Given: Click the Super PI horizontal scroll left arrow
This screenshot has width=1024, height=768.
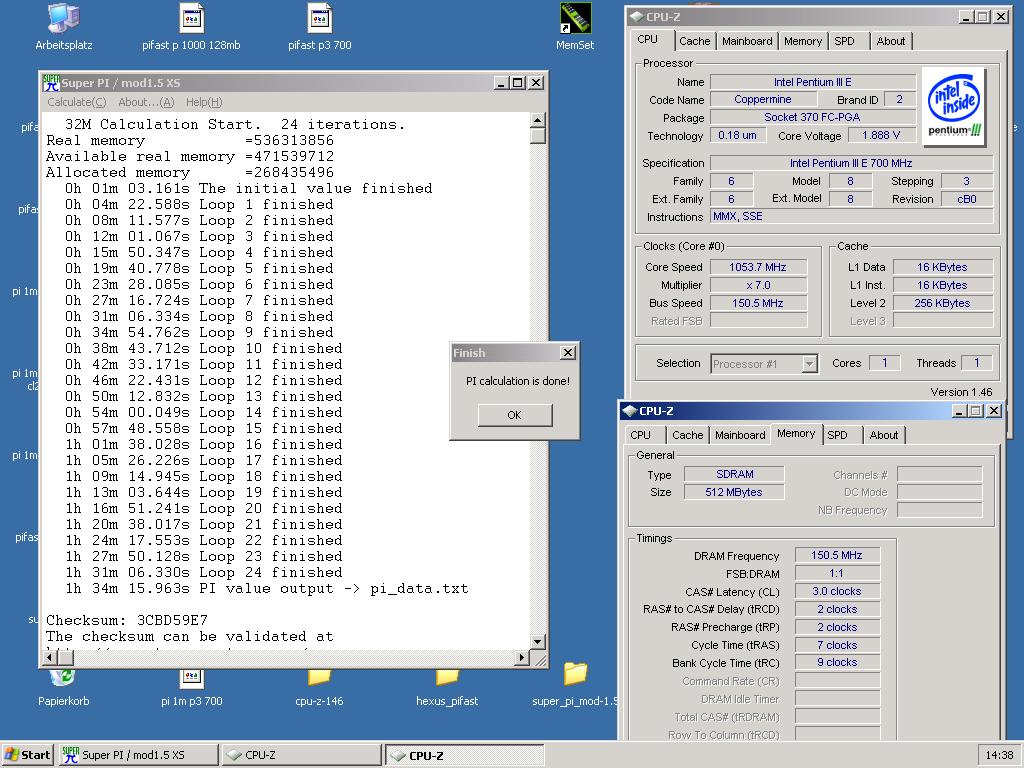Looking at the screenshot, I should tap(50, 658).
